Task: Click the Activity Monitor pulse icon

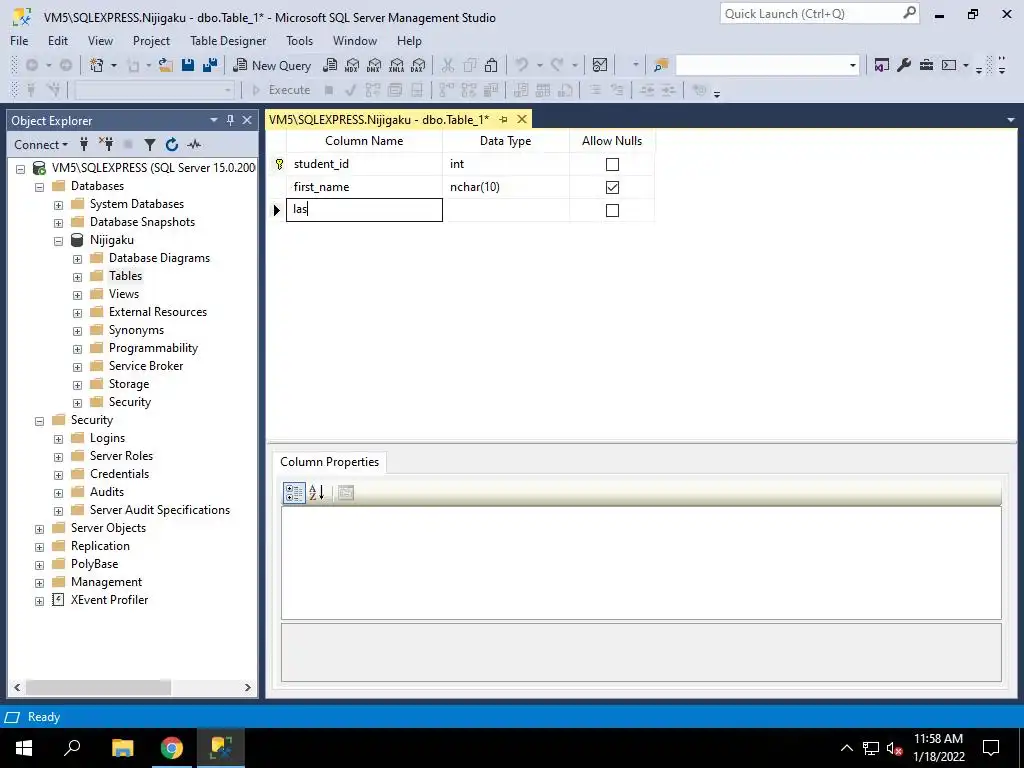Action: 194,144
